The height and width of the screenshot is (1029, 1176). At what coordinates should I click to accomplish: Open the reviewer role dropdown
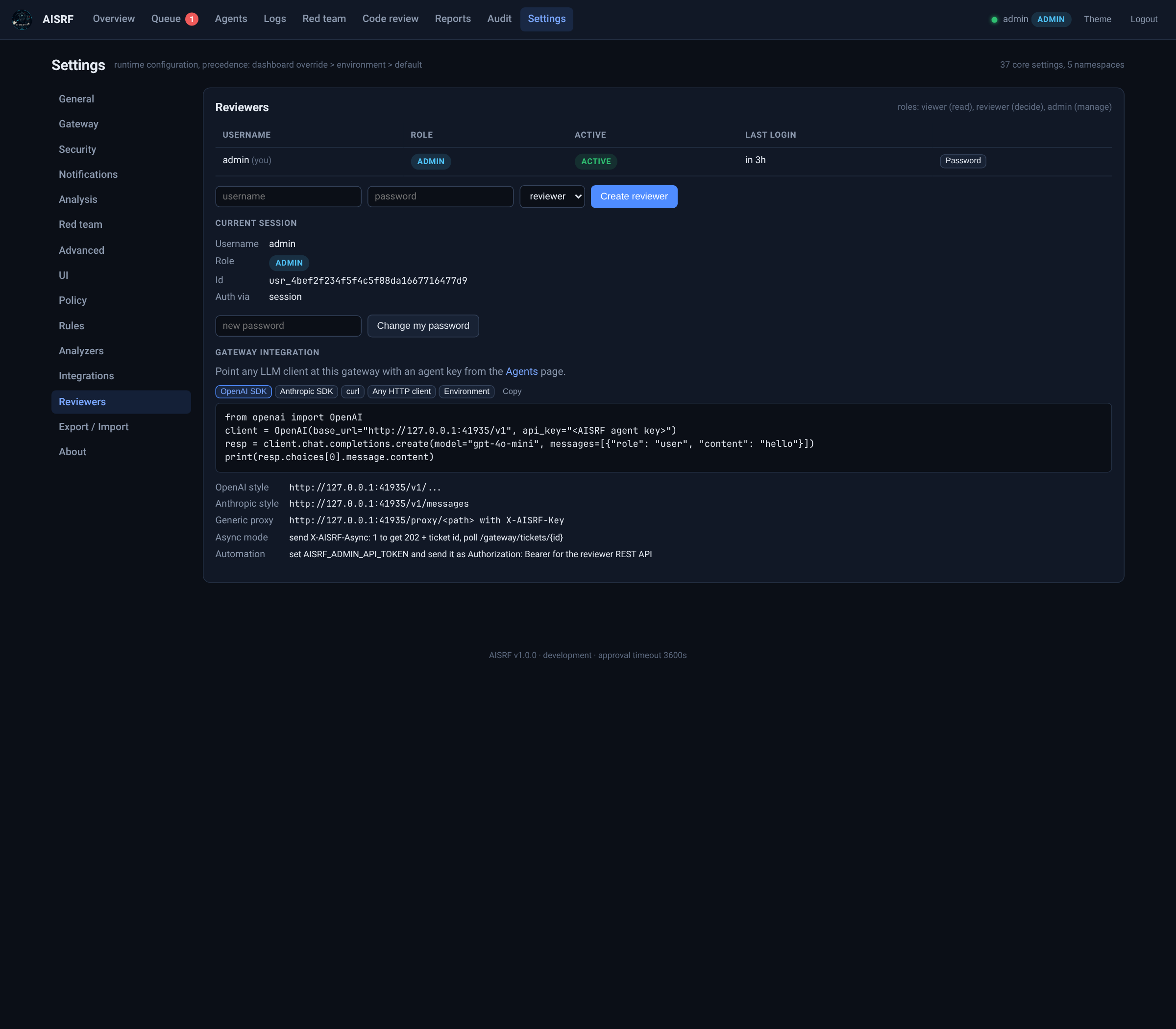coord(552,196)
